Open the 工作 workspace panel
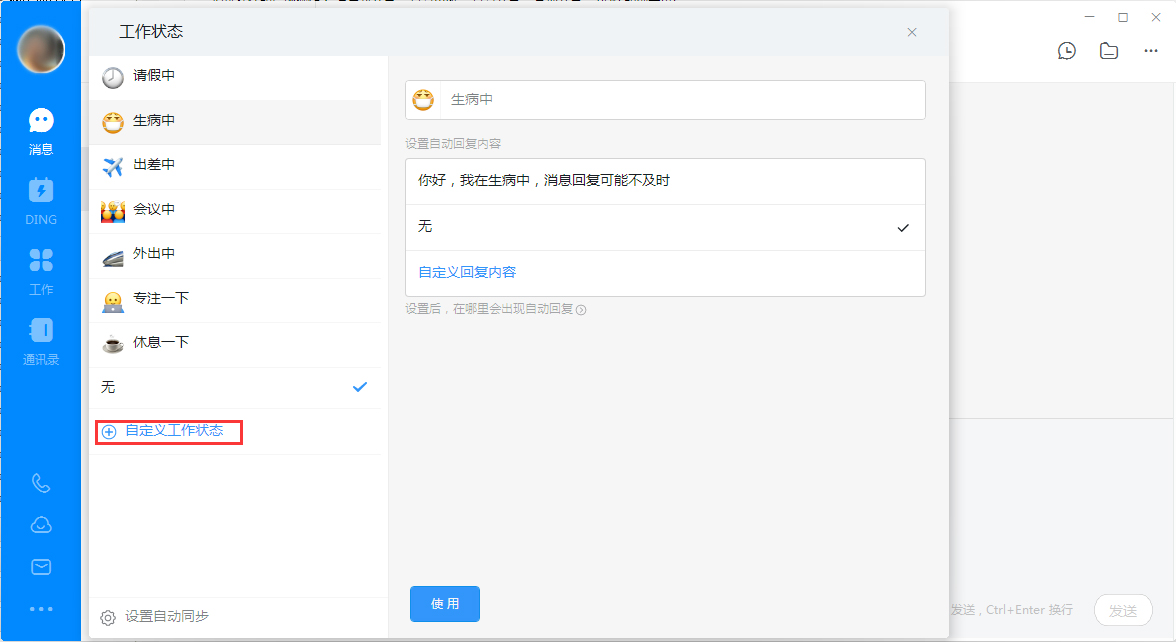This screenshot has height=642, width=1176. coord(40,270)
